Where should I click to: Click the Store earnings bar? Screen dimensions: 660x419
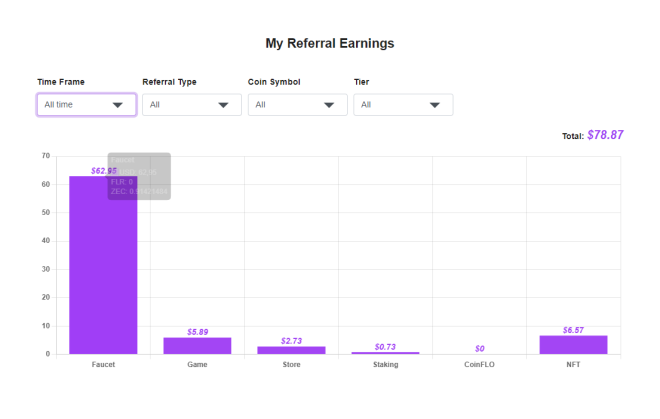pyautogui.click(x=291, y=350)
